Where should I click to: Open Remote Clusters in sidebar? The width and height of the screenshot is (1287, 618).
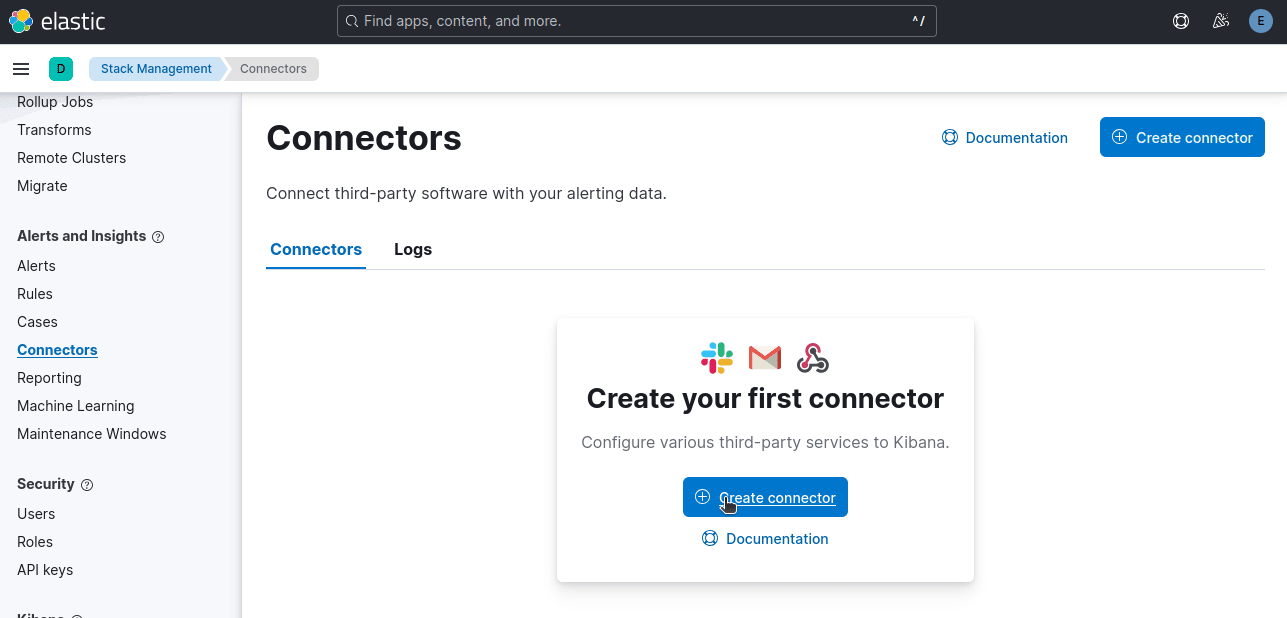click(72, 158)
